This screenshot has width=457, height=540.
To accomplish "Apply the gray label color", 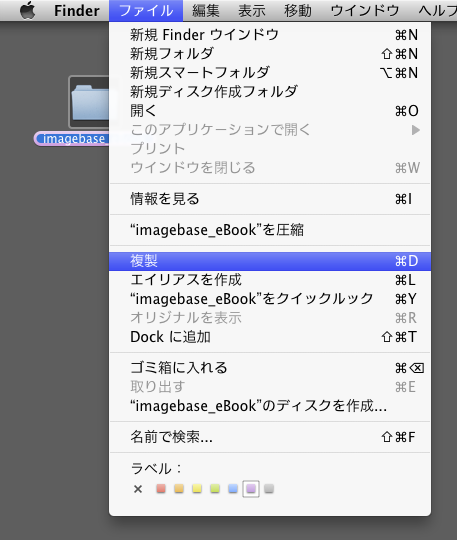I will pyautogui.click(x=269, y=488).
